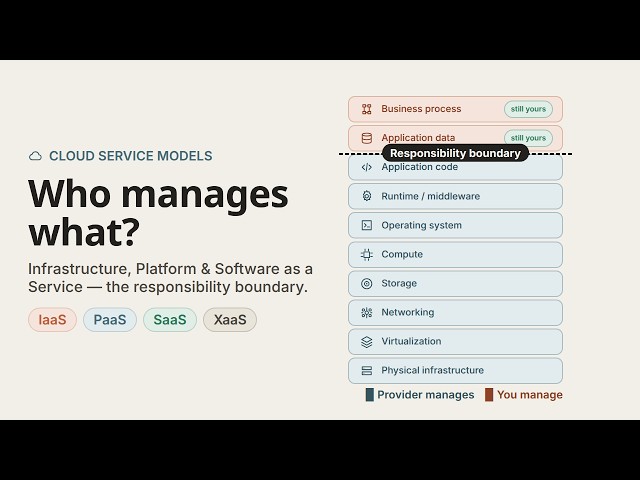Click the Runtime / middleware gear icon
640x480 pixels.
click(367, 196)
